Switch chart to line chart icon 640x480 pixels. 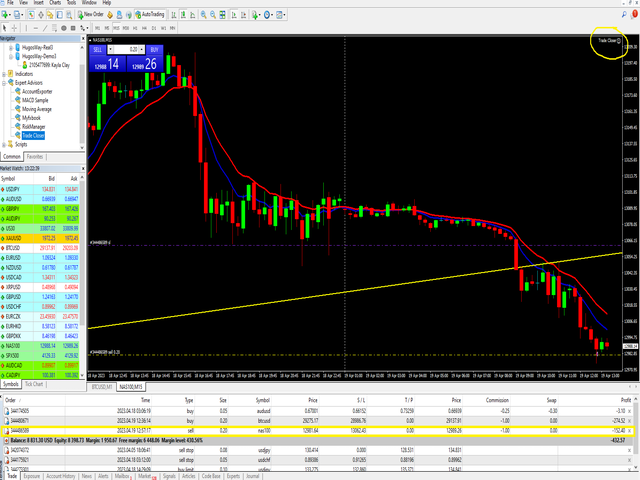pyautogui.click(x=193, y=15)
